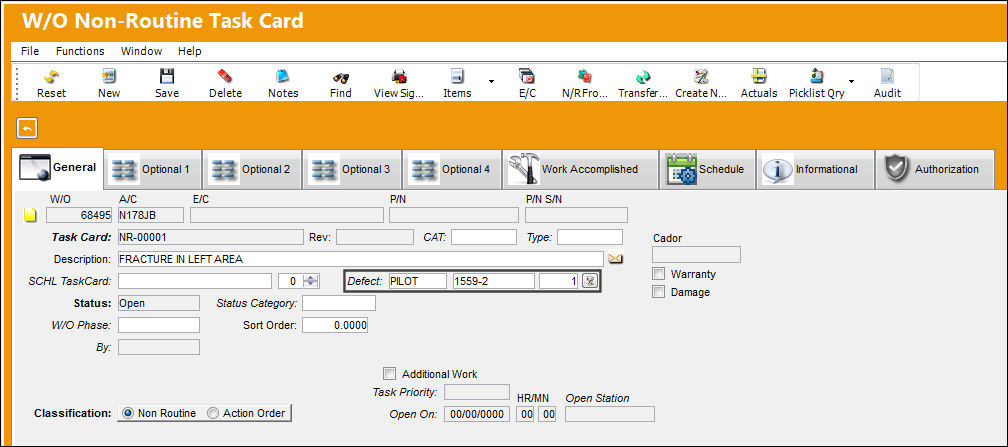Click the Create N... toolbar icon

[x=701, y=77]
